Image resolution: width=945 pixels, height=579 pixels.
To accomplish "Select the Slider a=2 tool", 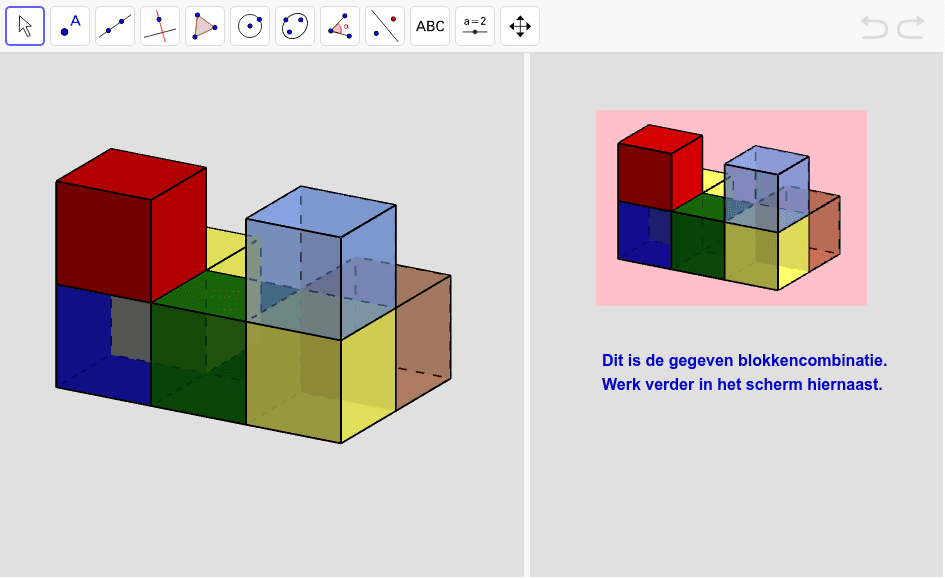I will pyautogui.click(x=475, y=26).
